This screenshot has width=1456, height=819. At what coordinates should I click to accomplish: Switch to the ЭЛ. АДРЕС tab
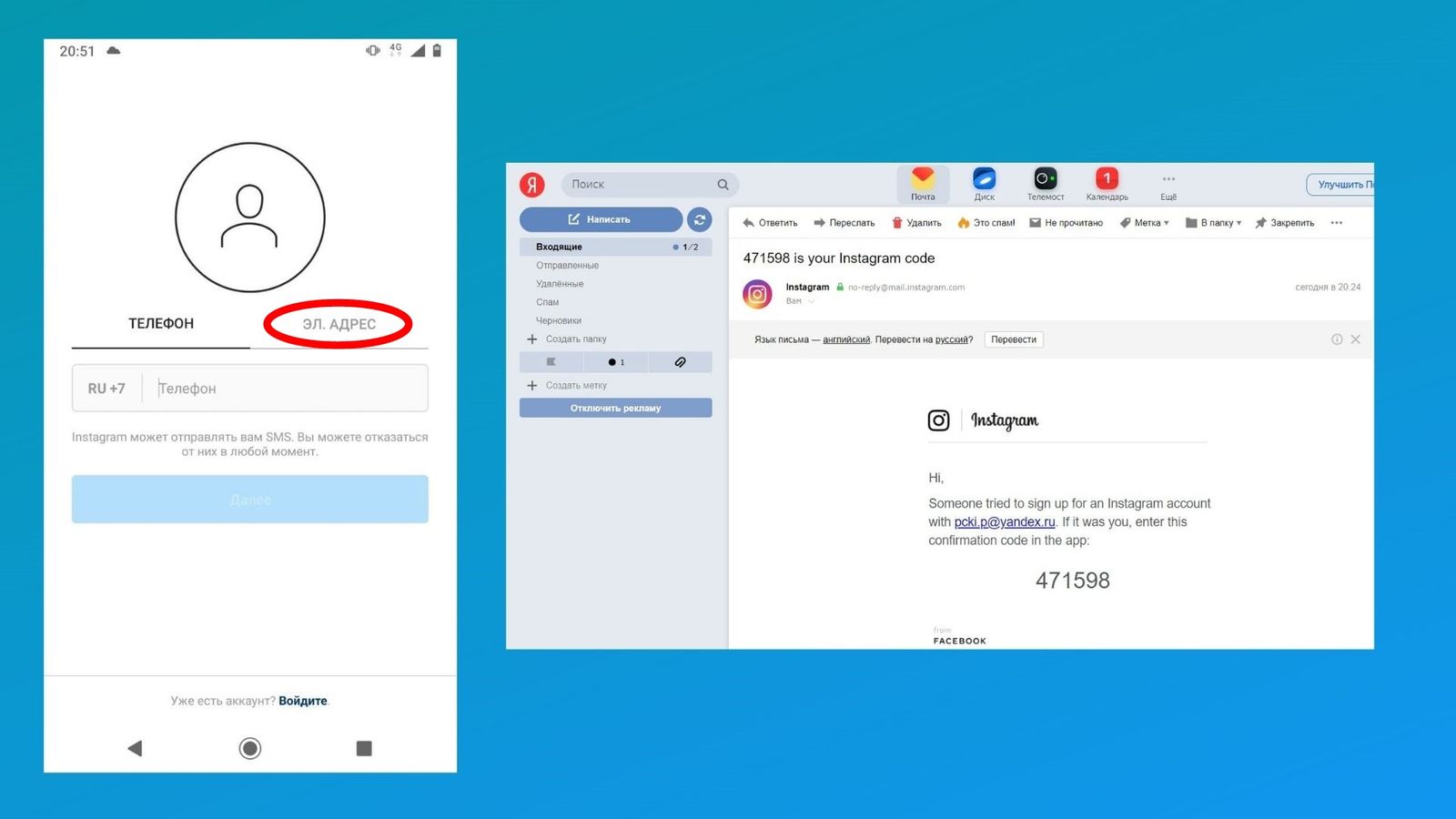tap(339, 324)
